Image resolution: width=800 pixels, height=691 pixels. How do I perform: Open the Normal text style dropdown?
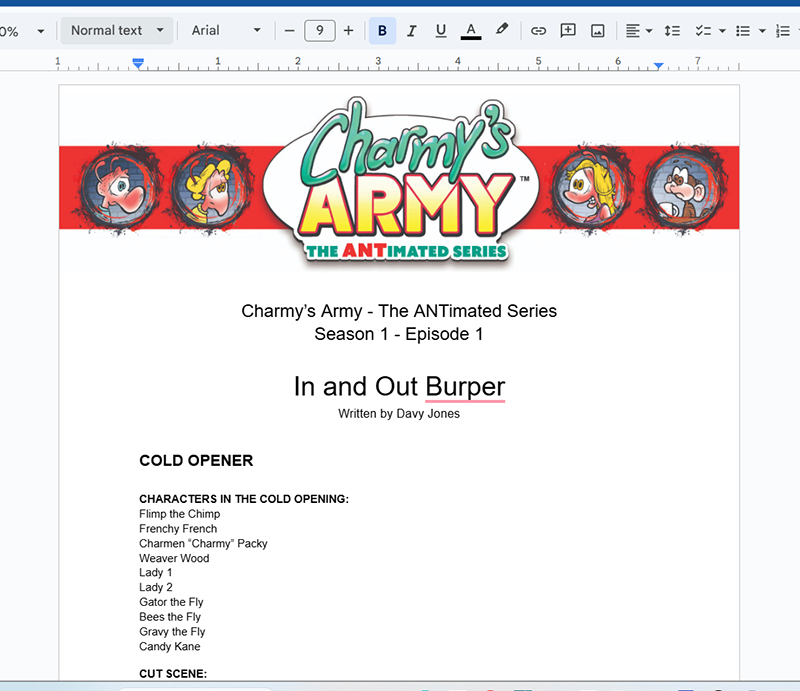click(117, 31)
